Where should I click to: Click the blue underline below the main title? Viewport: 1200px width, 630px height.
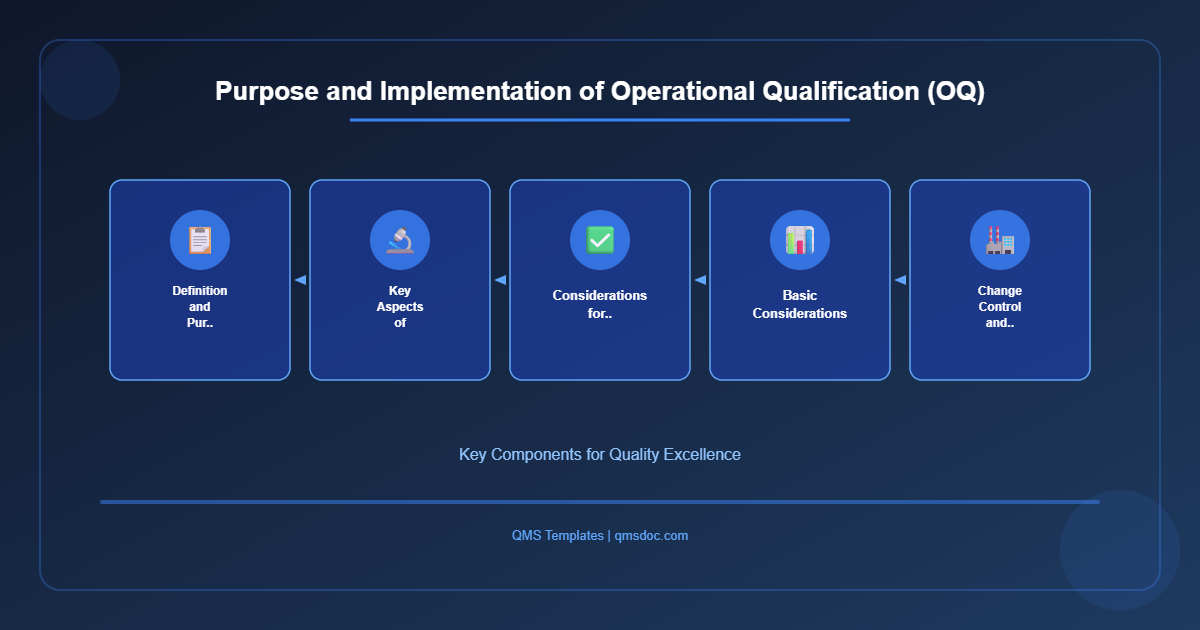point(600,120)
